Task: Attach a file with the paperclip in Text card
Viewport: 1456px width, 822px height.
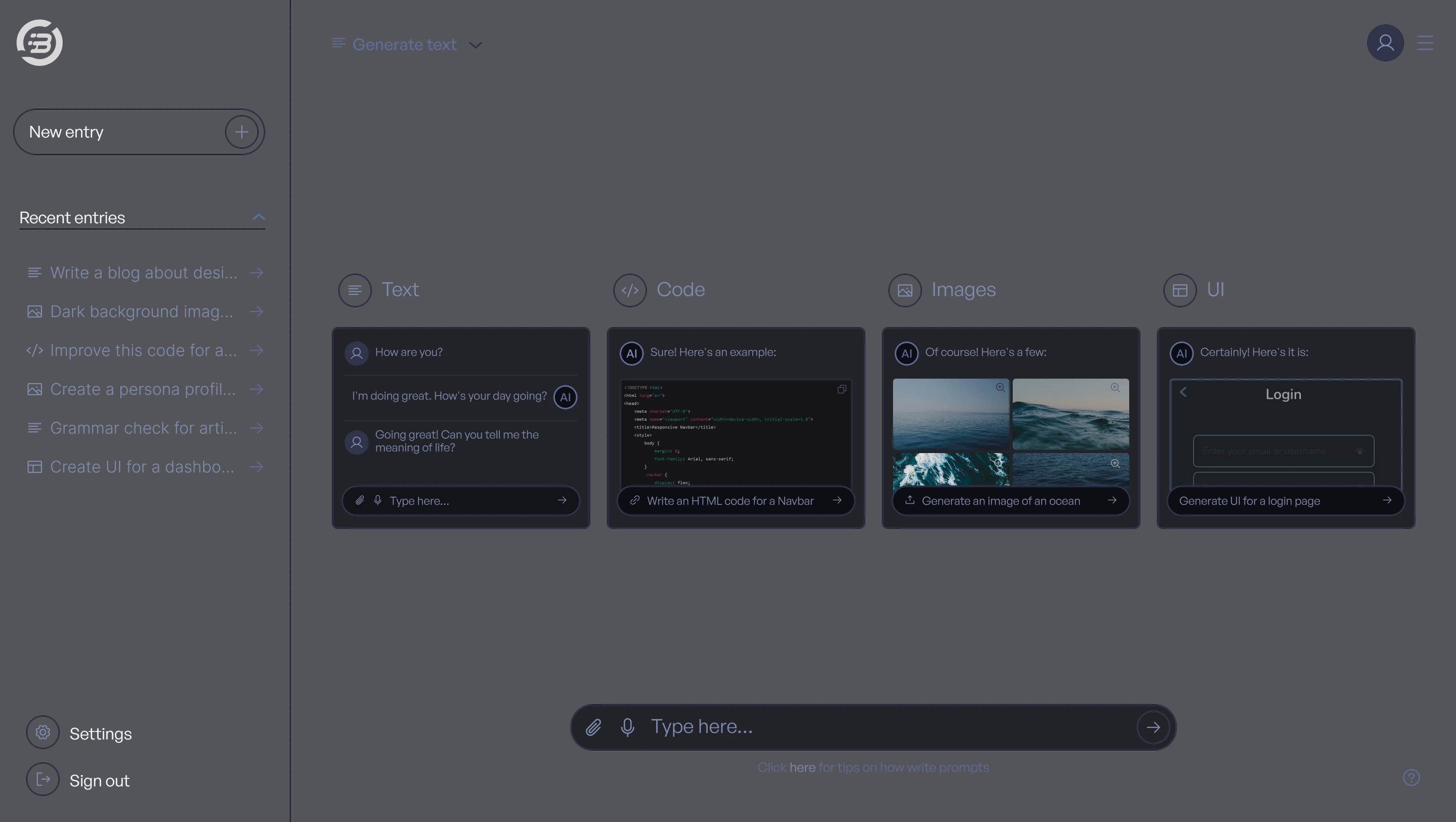Action: (x=360, y=501)
